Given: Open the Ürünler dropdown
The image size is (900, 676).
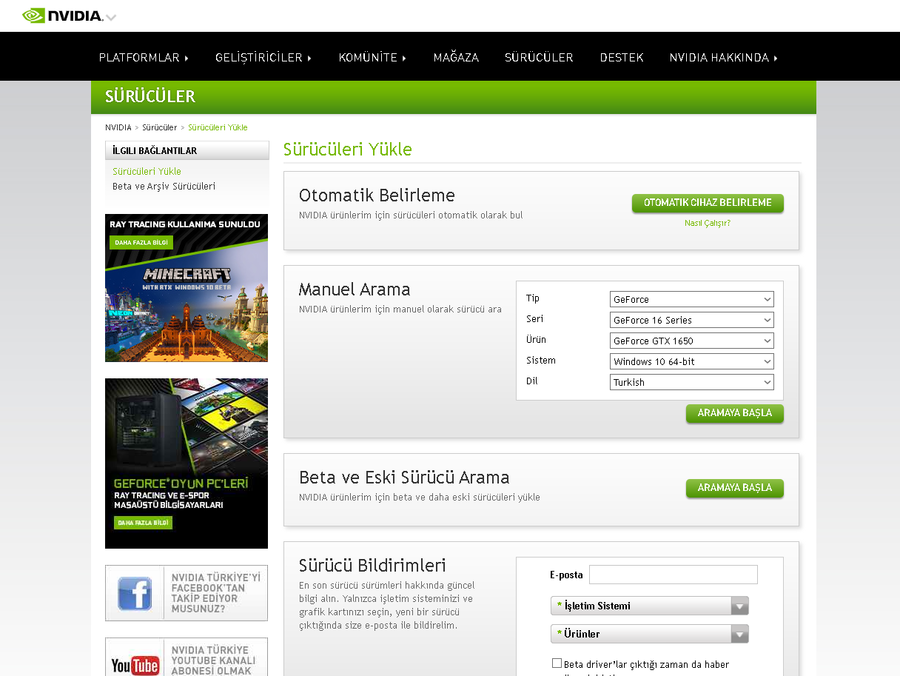Looking at the screenshot, I should [649, 634].
